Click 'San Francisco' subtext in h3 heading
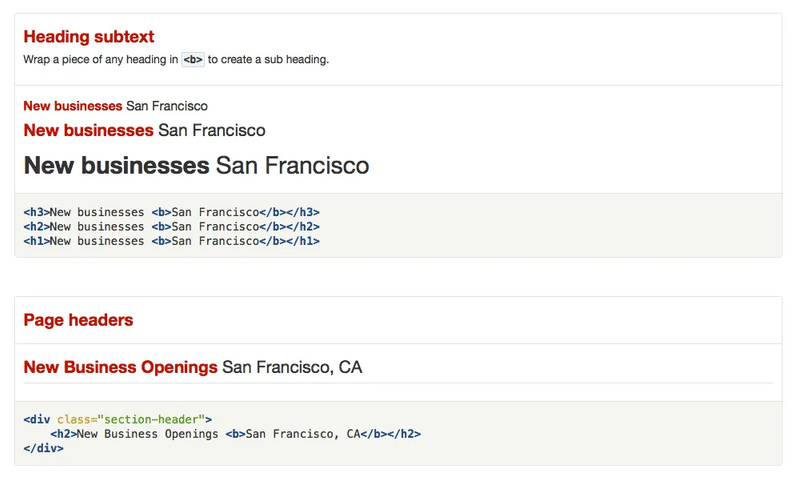Screen dimensions: 800x485 [167, 106]
